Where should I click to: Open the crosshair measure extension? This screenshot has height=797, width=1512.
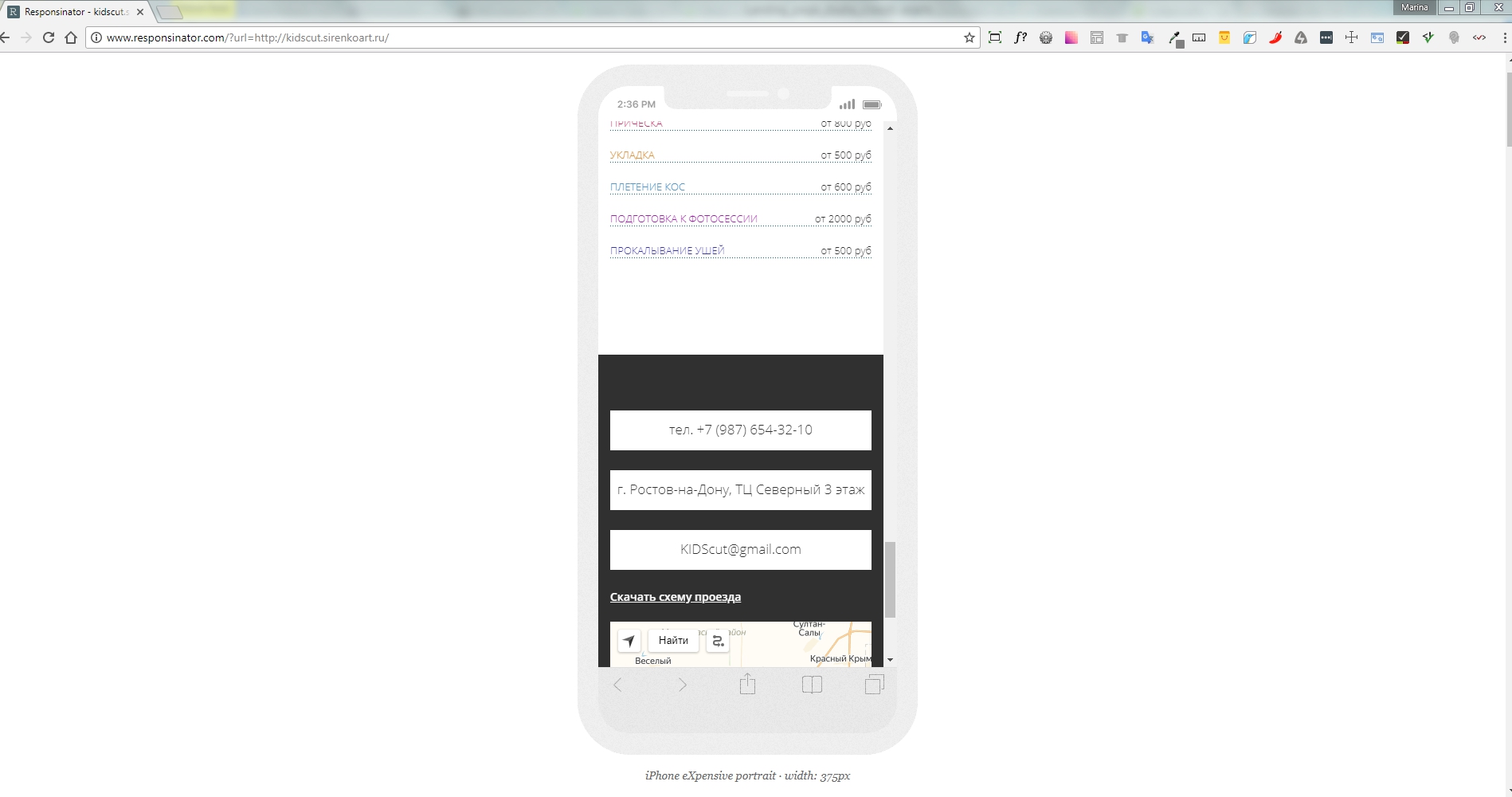(1352, 37)
